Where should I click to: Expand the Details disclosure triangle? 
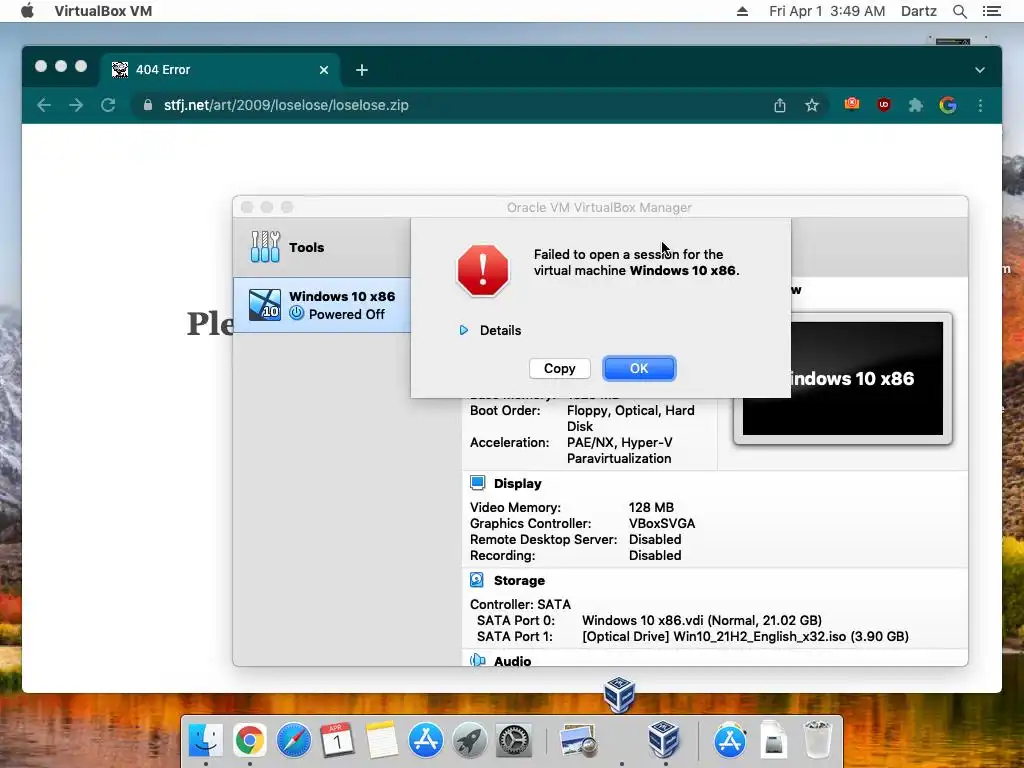tap(464, 330)
